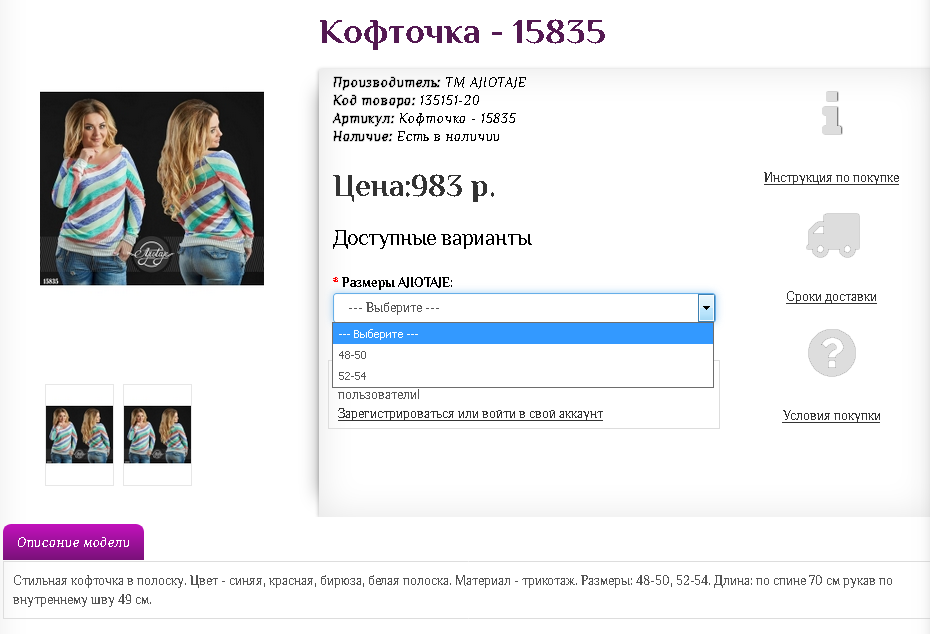Click the price Цена: 983 р.
The width and height of the screenshot is (930, 634).
pyautogui.click(x=413, y=187)
